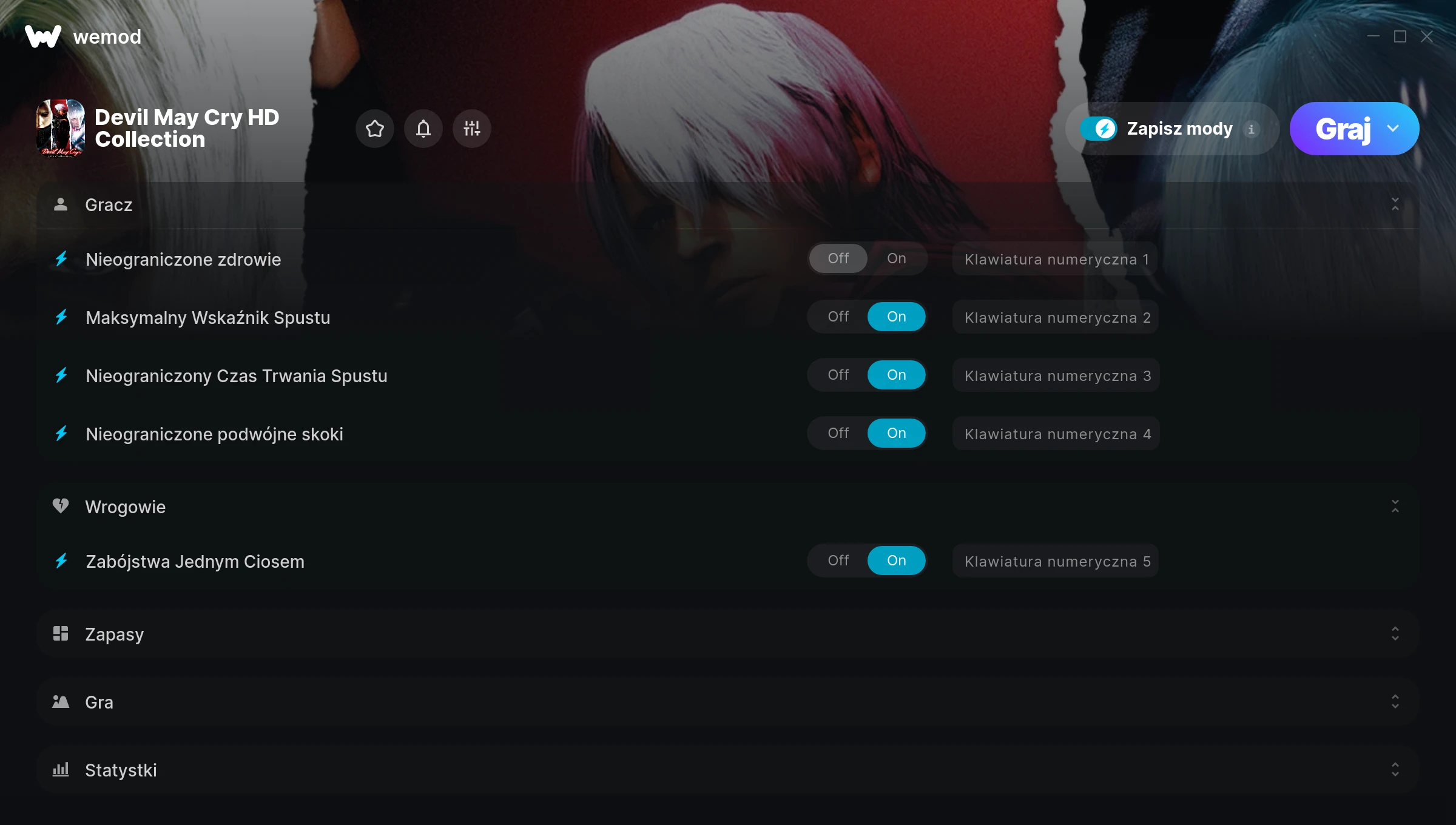The image size is (1456, 825).
Task: Click the Statystki bar chart icon
Action: pos(61,769)
